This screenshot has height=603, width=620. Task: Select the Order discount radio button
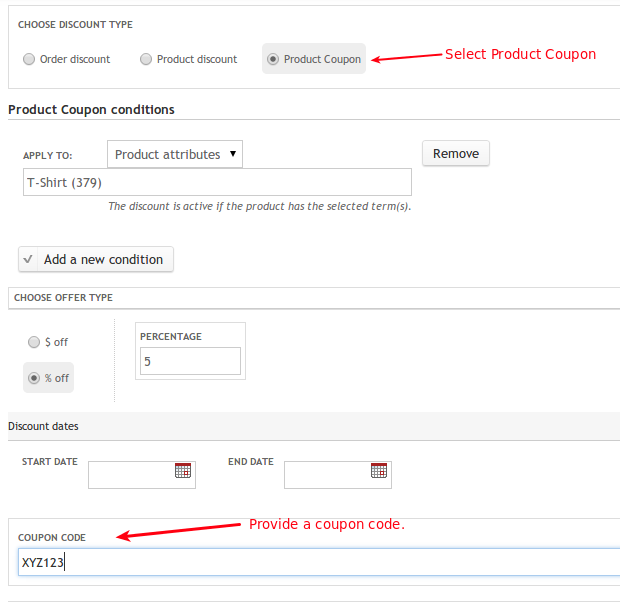(x=29, y=59)
